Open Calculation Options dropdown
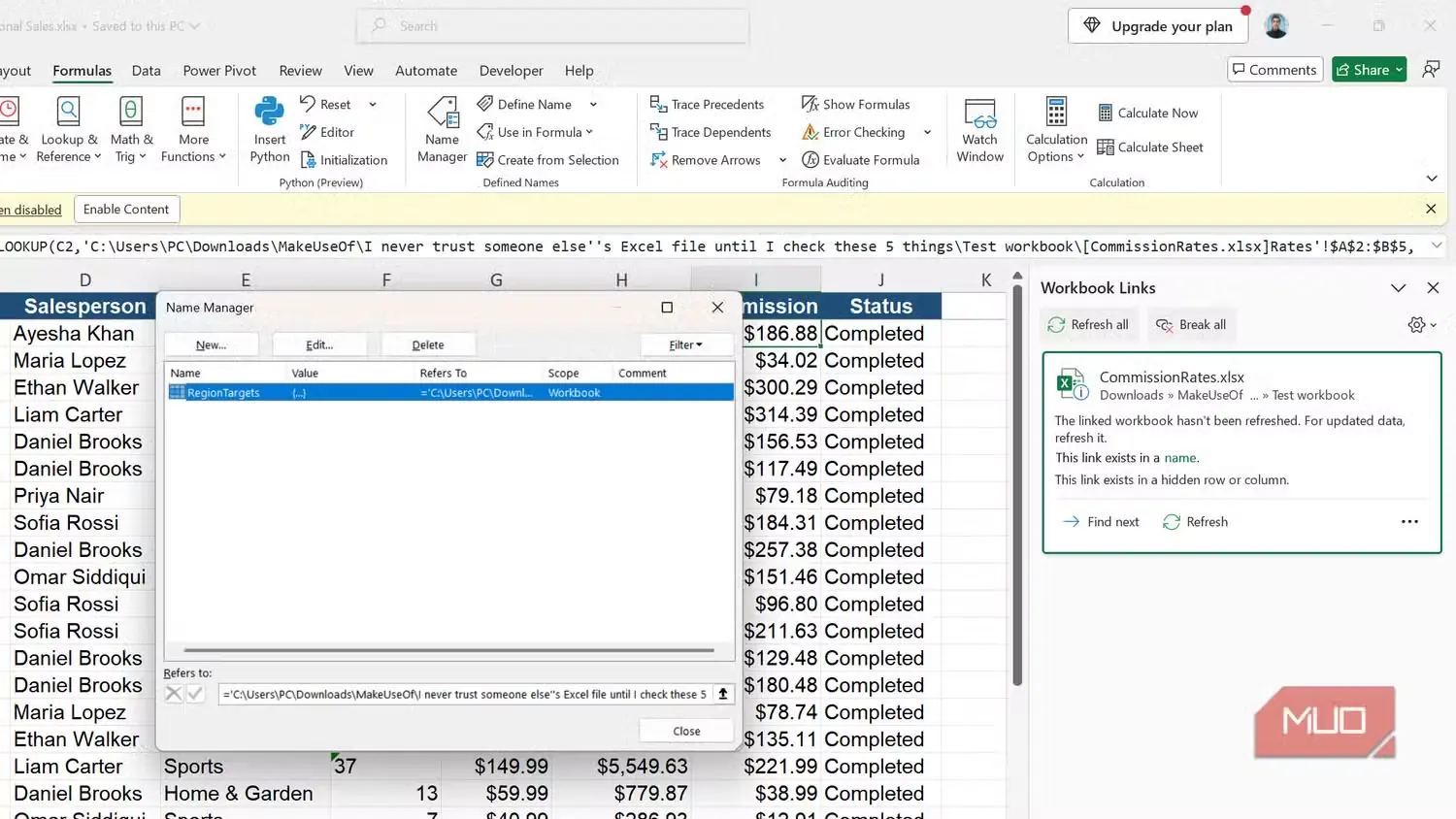Image resolution: width=1456 pixels, height=819 pixels. [x=1056, y=130]
